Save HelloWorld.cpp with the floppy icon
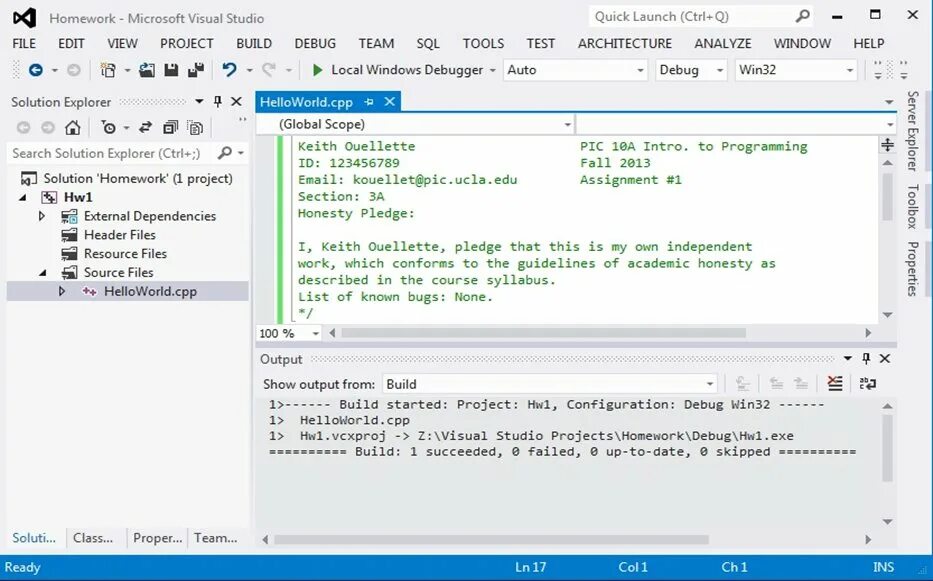Image resolution: width=933 pixels, height=581 pixels. [x=171, y=70]
